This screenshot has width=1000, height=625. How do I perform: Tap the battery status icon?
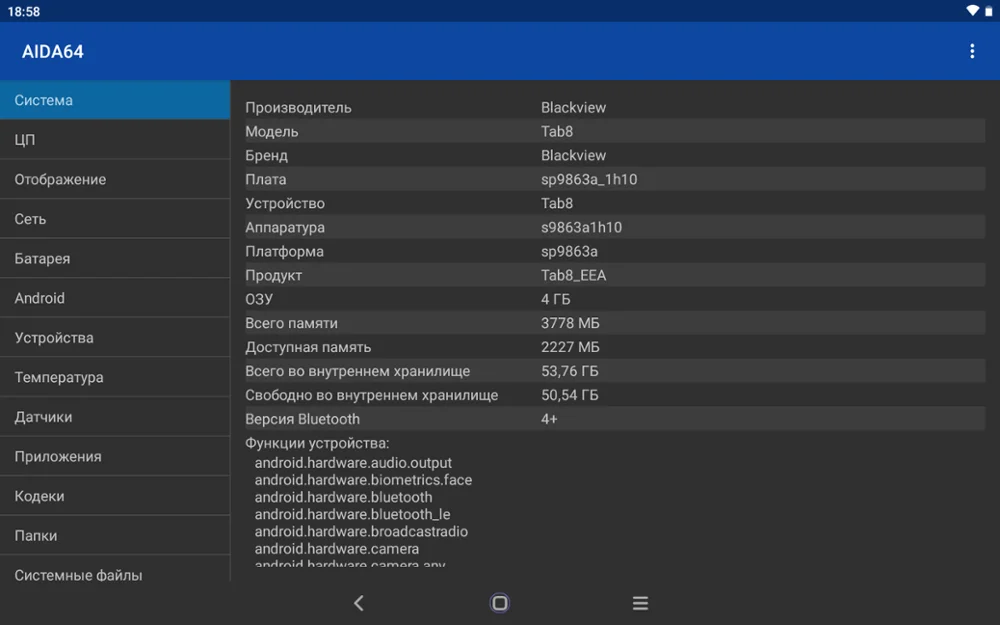989,11
